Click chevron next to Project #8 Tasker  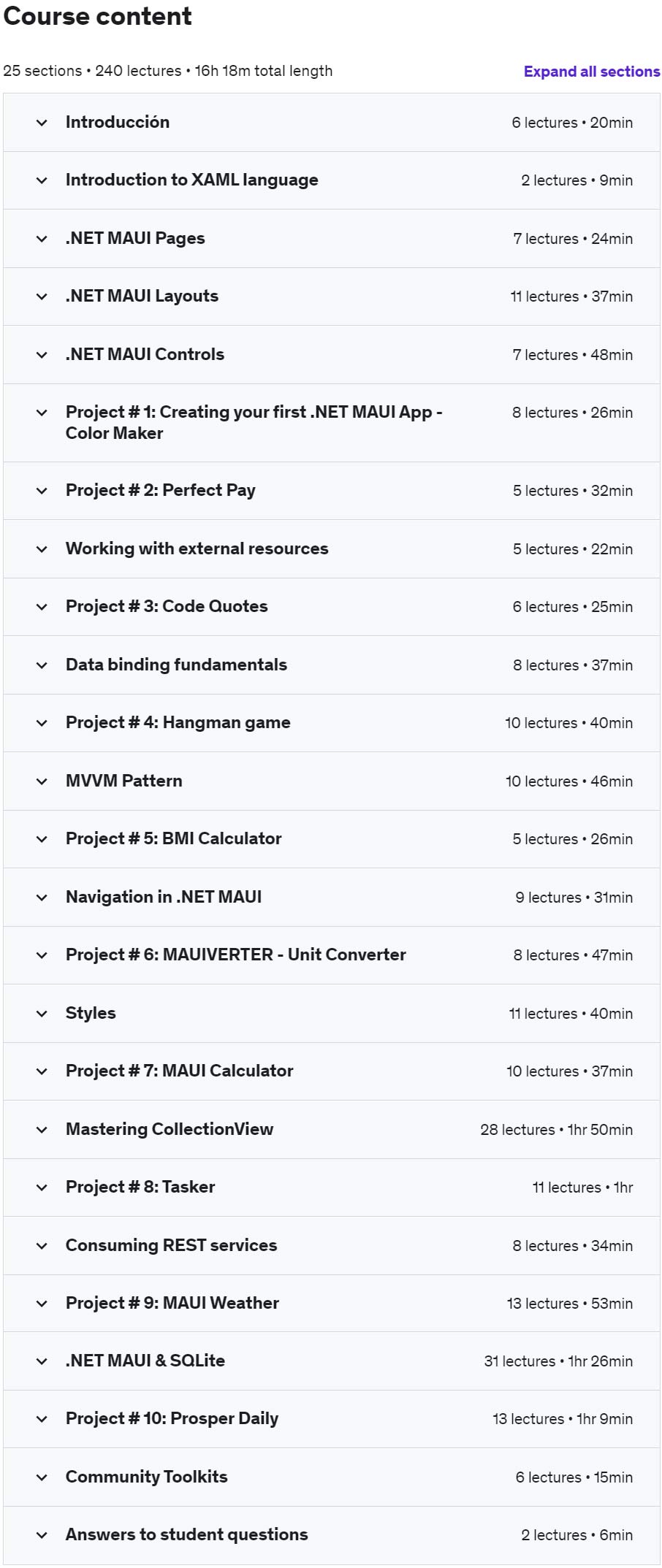click(42, 1188)
